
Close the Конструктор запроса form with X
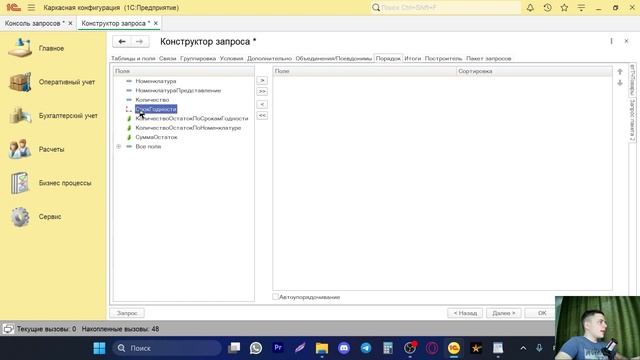[626, 41]
